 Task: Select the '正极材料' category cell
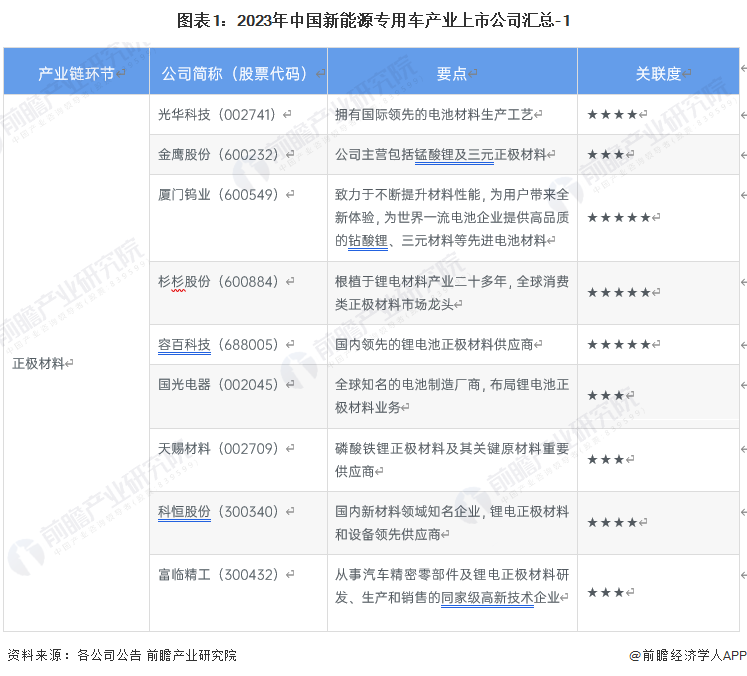click(39, 364)
